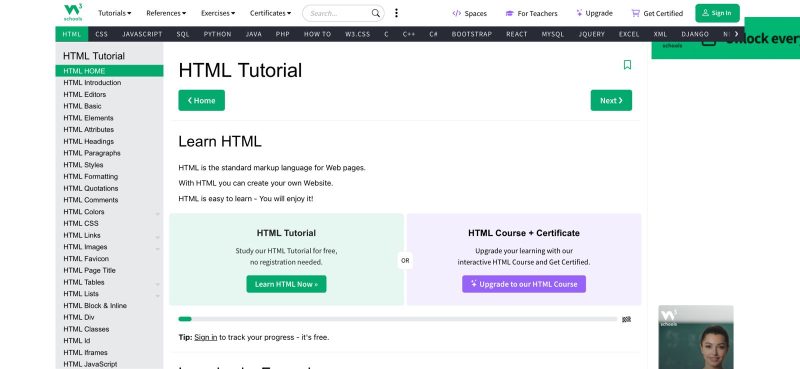
Task: Click the green Home button
Action: click(202, 101)
